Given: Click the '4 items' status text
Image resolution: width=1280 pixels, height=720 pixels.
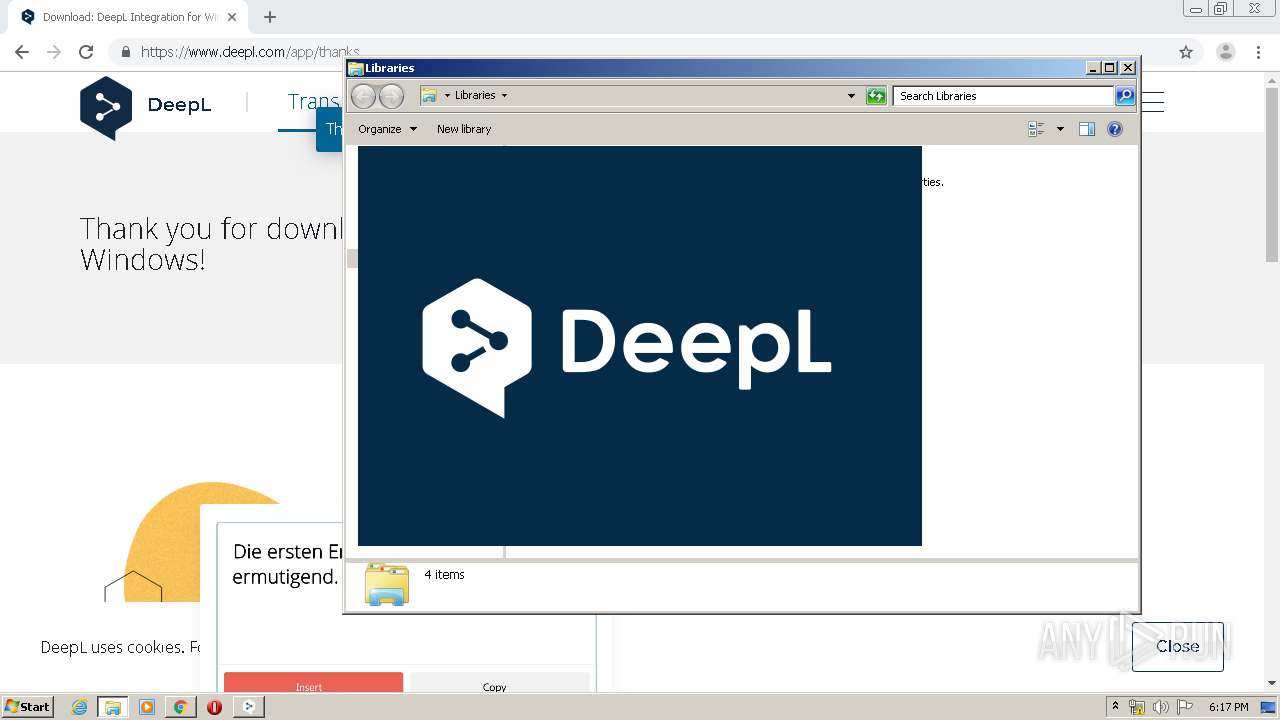Looking at the screenshot, I should pyautogui.click(x=444, y=575).
